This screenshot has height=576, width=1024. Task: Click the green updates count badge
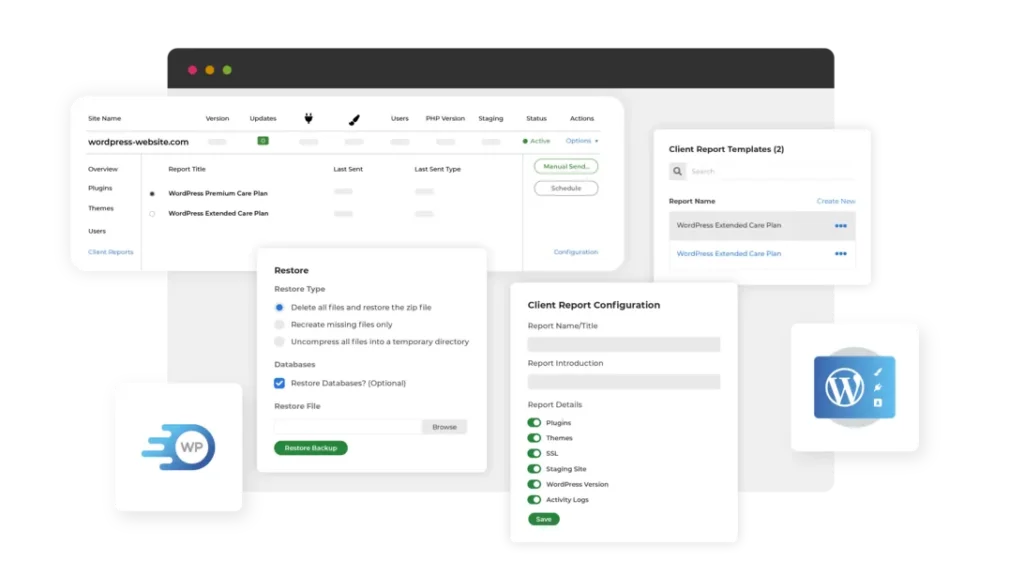click(x=263, y=141)
